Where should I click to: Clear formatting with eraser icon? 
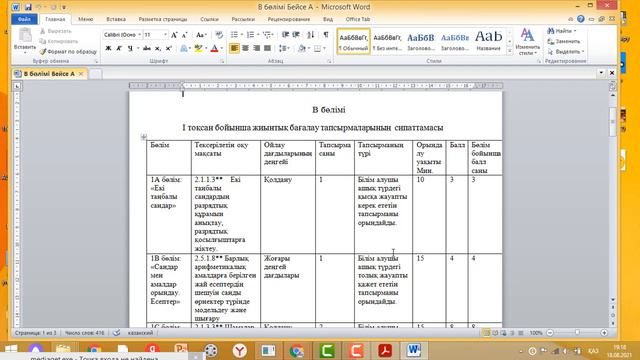pos(219,35)
